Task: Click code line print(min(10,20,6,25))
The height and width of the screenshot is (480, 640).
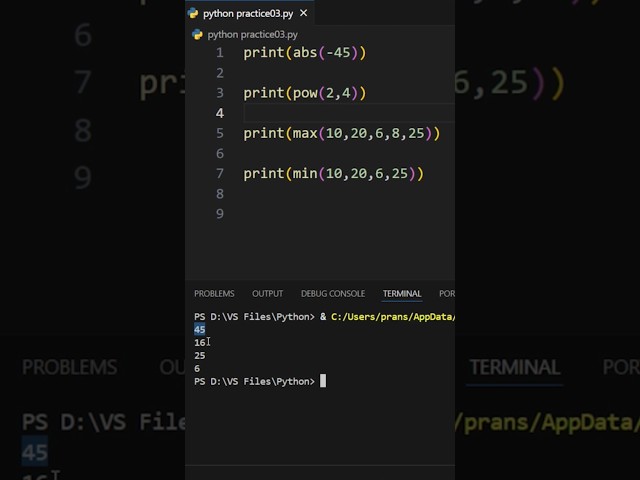Action: point(333,174)
